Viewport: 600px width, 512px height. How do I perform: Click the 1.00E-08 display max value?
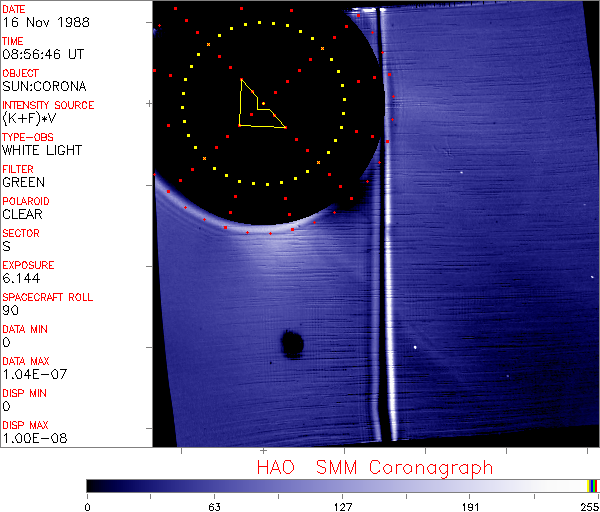click(35, 438)
